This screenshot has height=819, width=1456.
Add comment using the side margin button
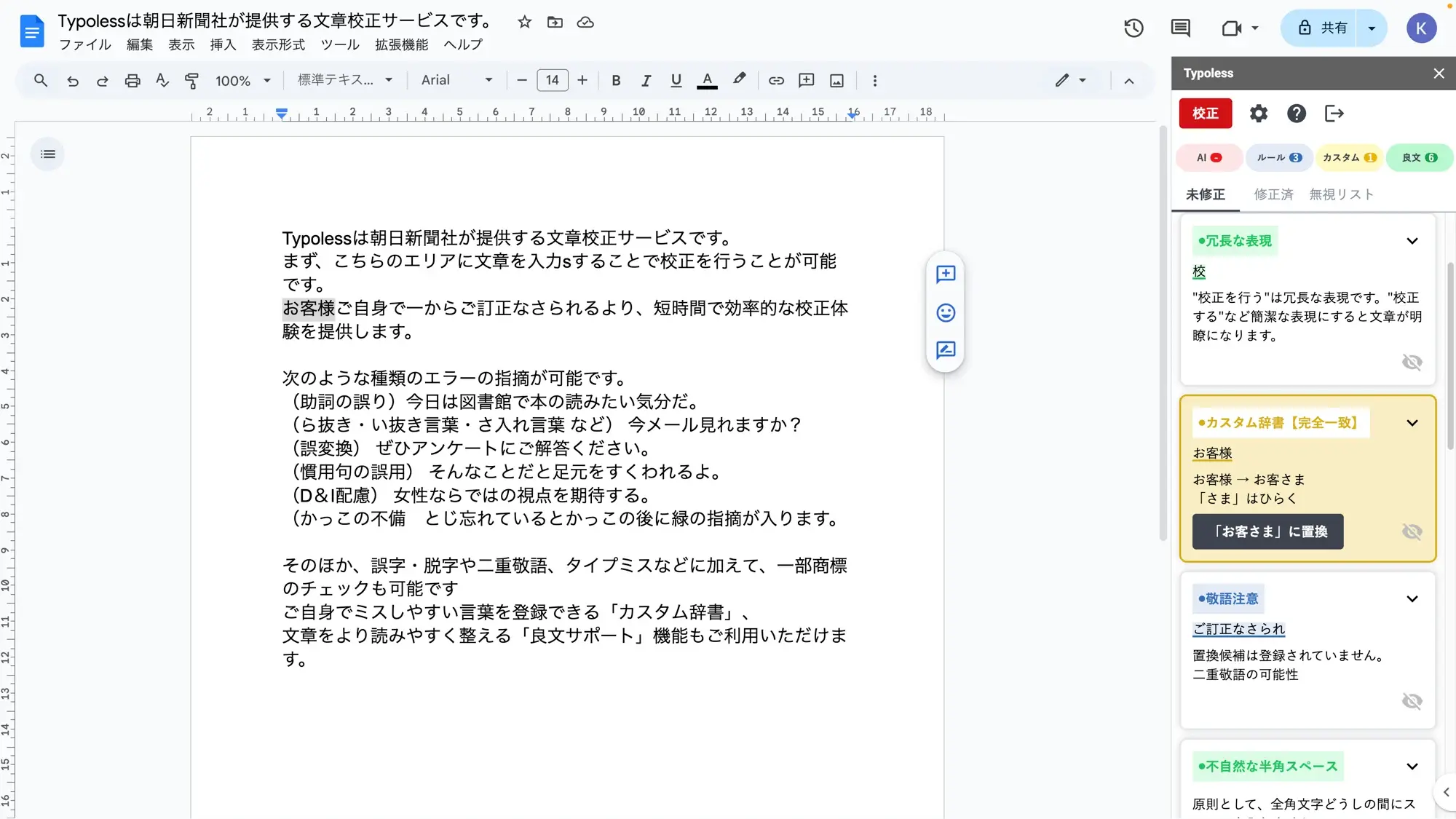point(946,274)
